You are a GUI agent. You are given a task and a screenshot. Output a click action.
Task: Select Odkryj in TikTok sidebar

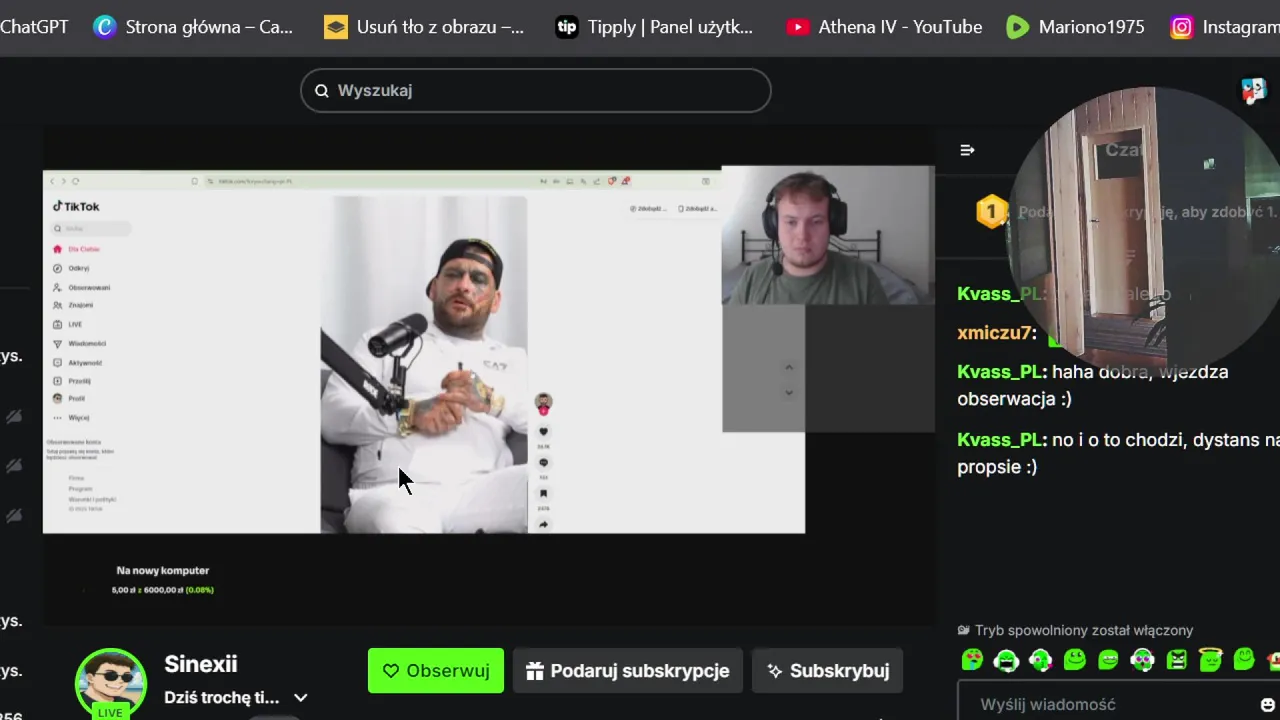pos(72,268)
